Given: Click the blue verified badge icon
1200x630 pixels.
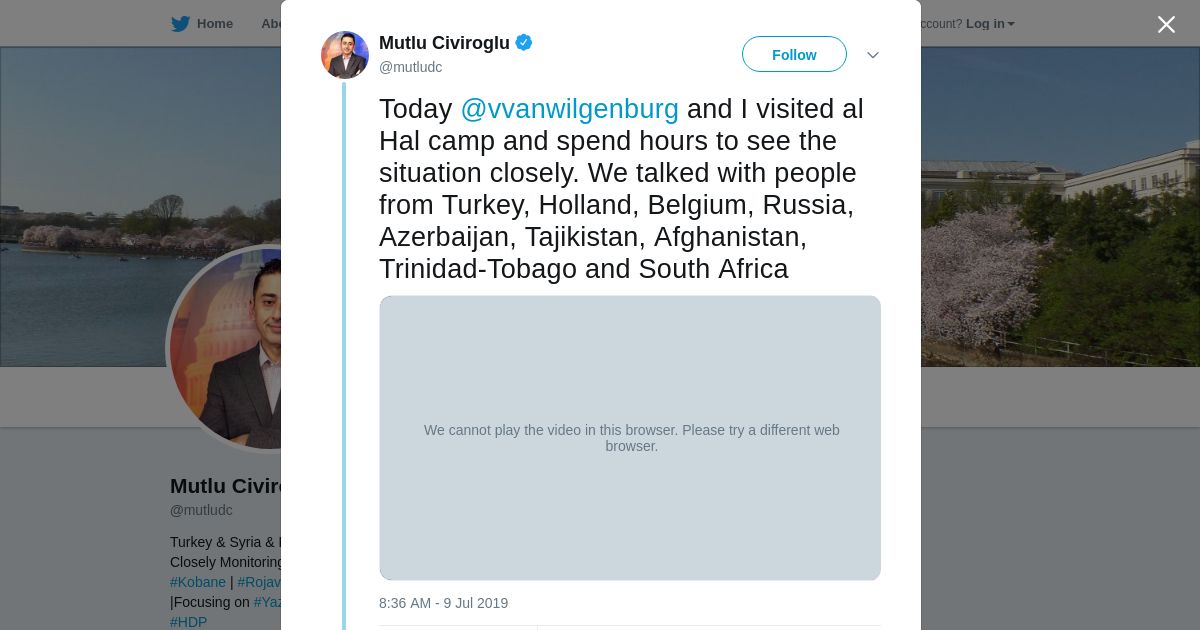Looking at the screenshot, I should tap(524, 43).
